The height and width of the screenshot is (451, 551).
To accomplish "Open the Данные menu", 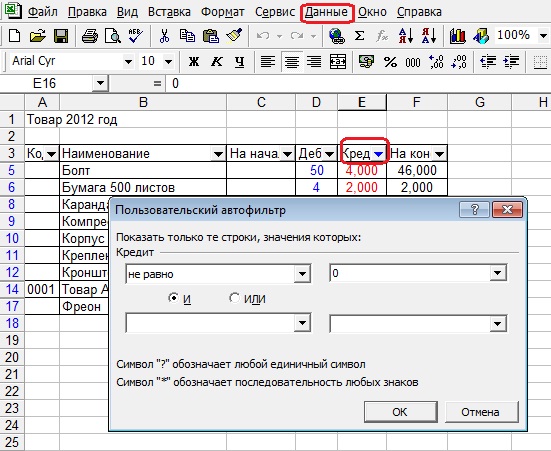I will 326,12.
